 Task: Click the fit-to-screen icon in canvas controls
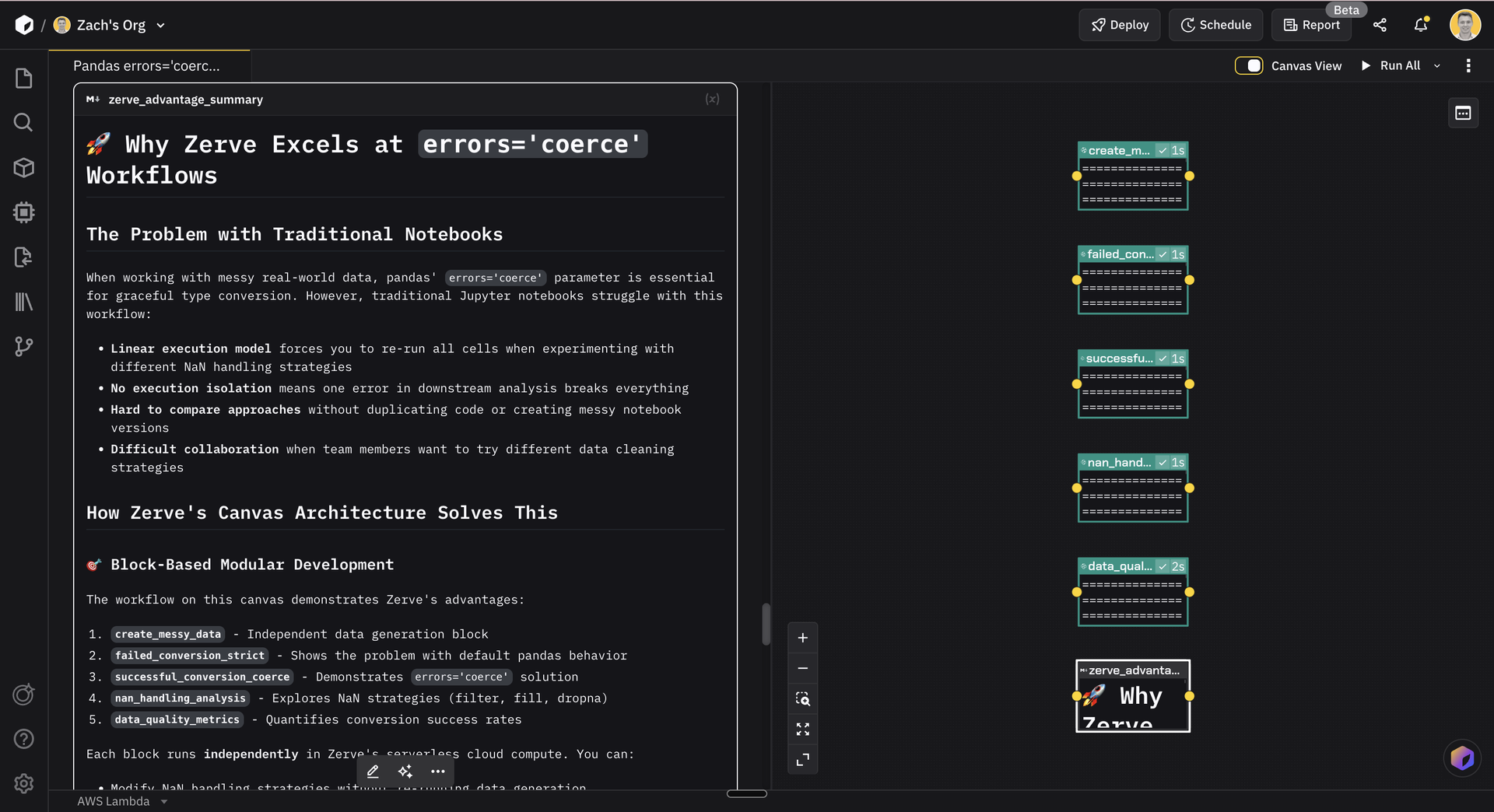click(802, 729)
